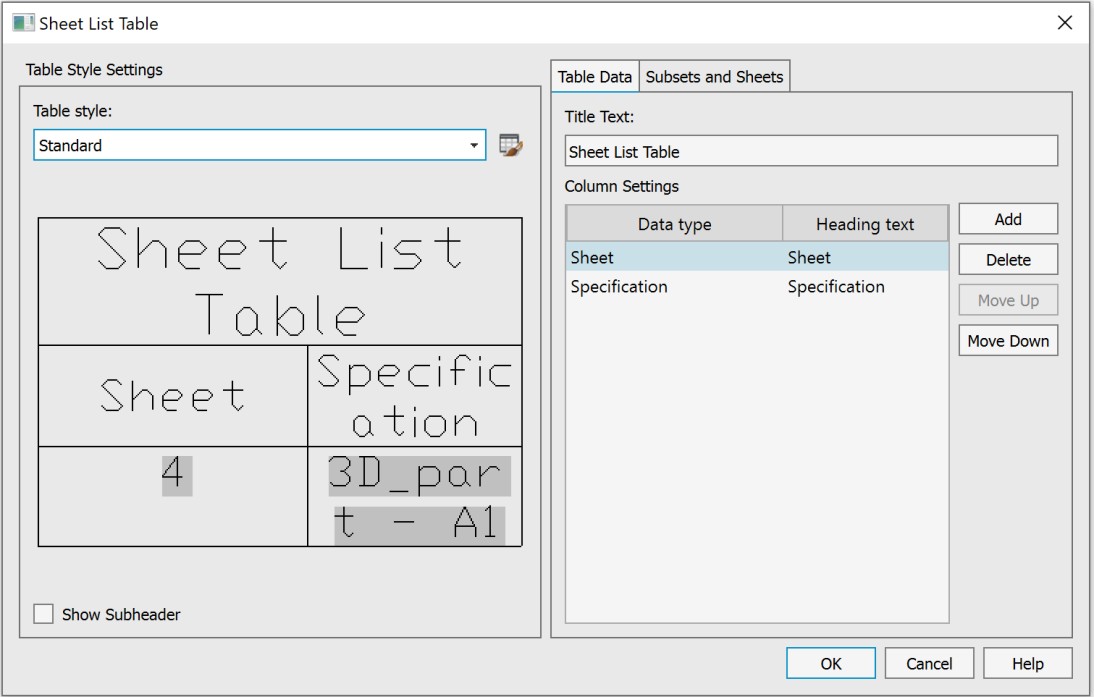The width and height of the screenshot is (1094, 697).
Task: Open the Table Style dialog icon
Action: click(x=511, y=146)
